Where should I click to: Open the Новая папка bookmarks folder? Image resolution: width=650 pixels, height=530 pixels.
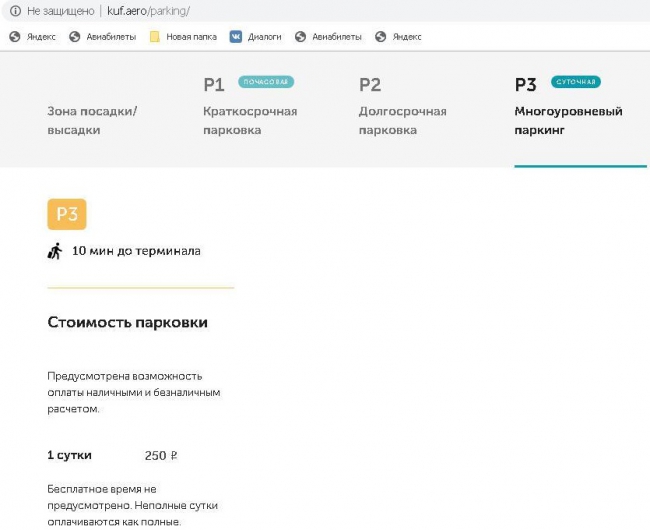coord(183,37)
